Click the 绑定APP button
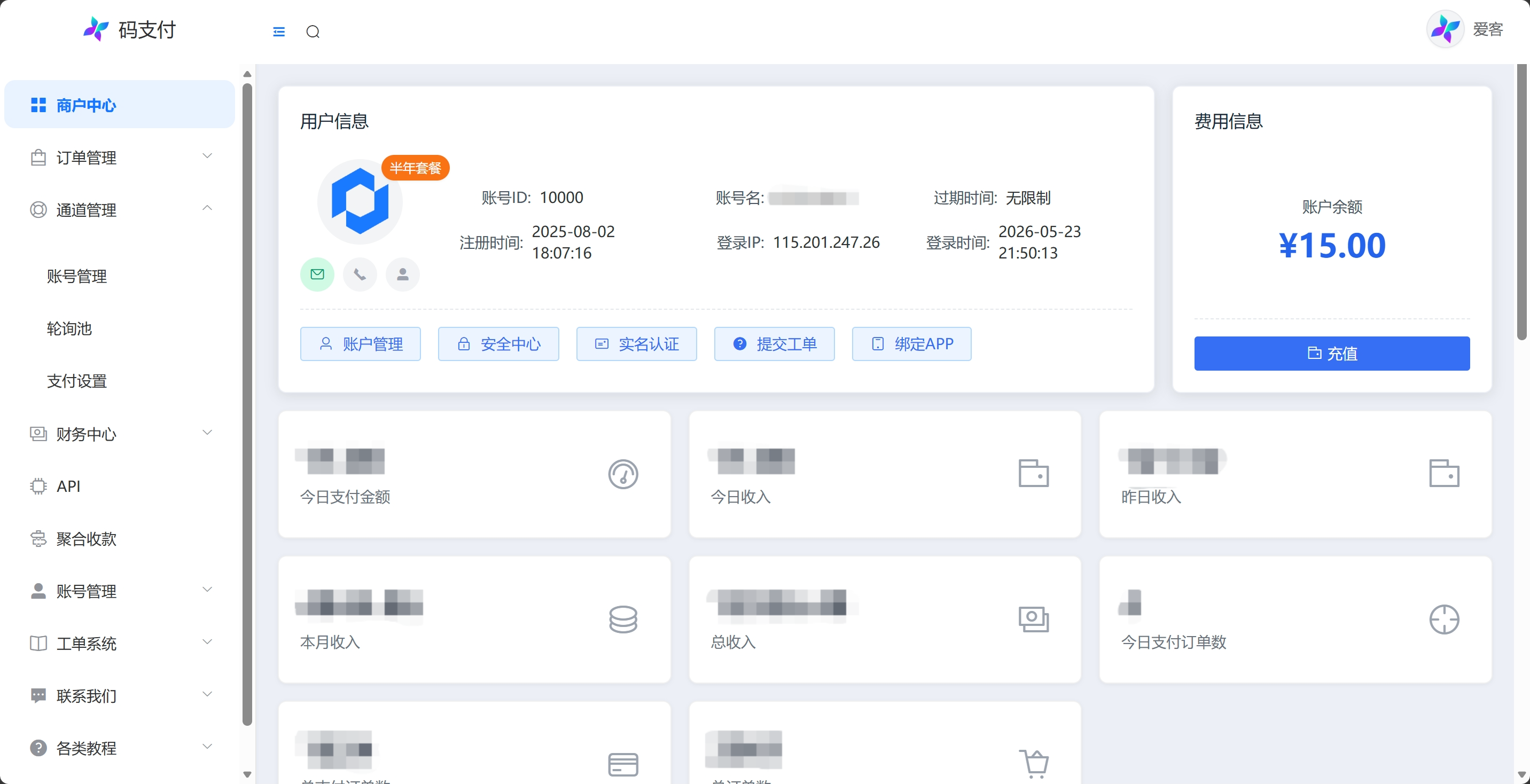The image size is (1530, 784). point(912,344)
